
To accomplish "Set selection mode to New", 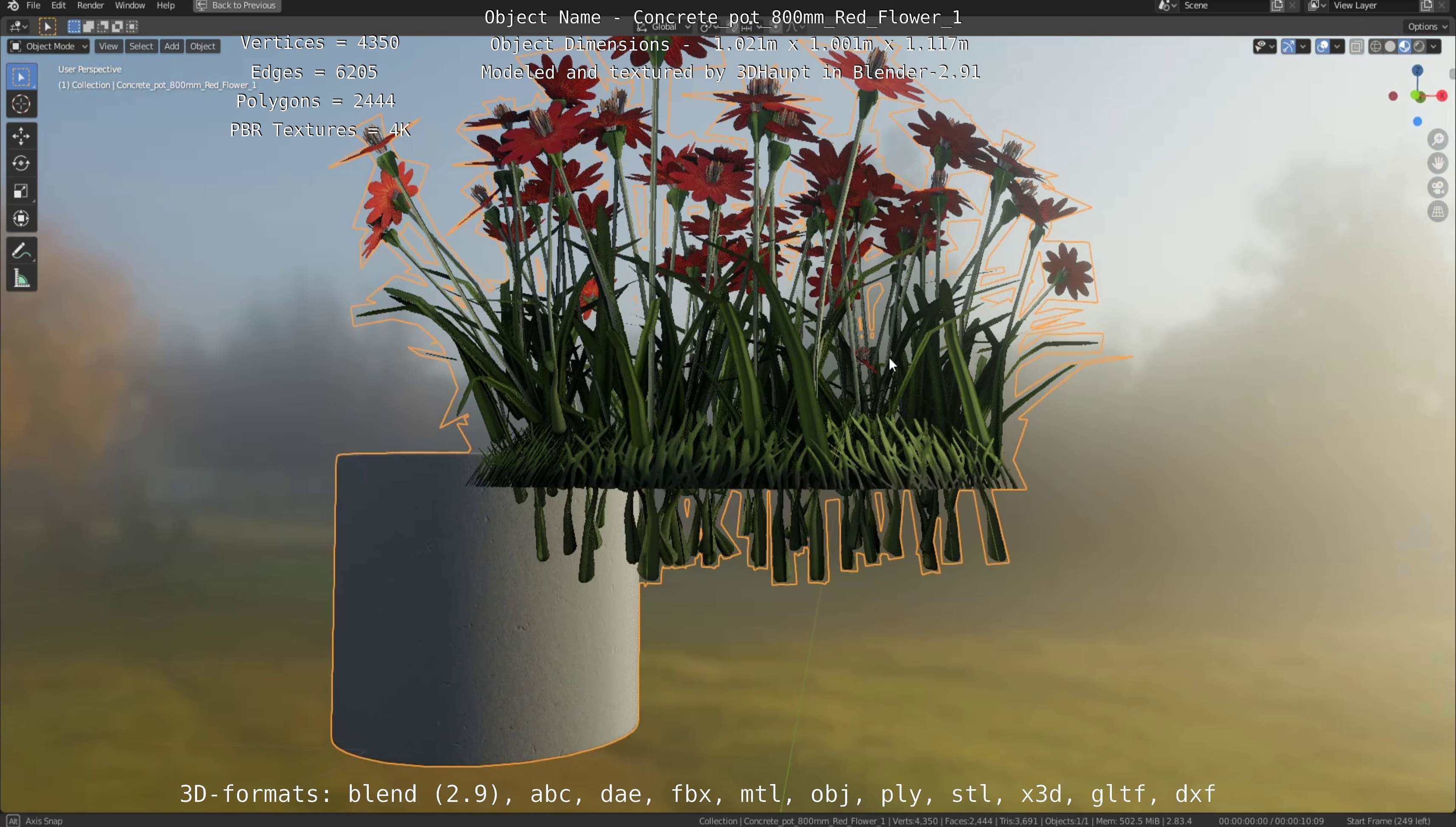I will [x=74, y=26].
